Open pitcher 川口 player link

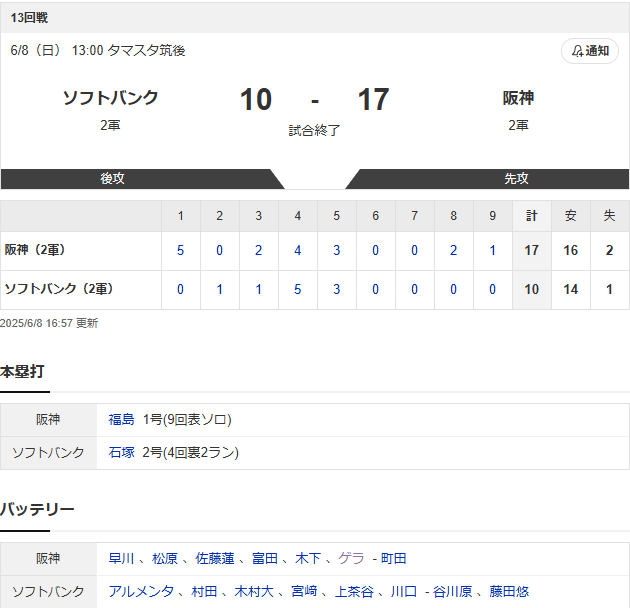click(404, 592)
